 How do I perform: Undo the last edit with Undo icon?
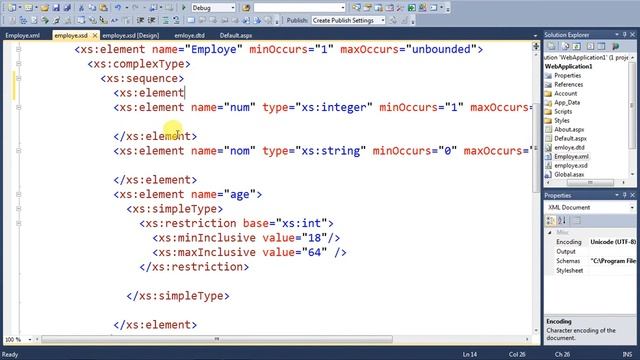(118, 8)
